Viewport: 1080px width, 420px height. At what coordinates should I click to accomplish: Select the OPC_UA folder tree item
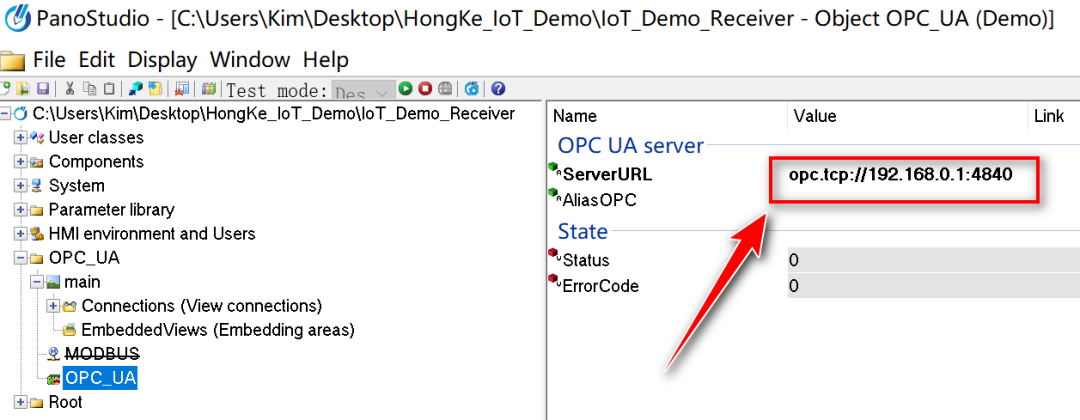(x=83, y=258)
